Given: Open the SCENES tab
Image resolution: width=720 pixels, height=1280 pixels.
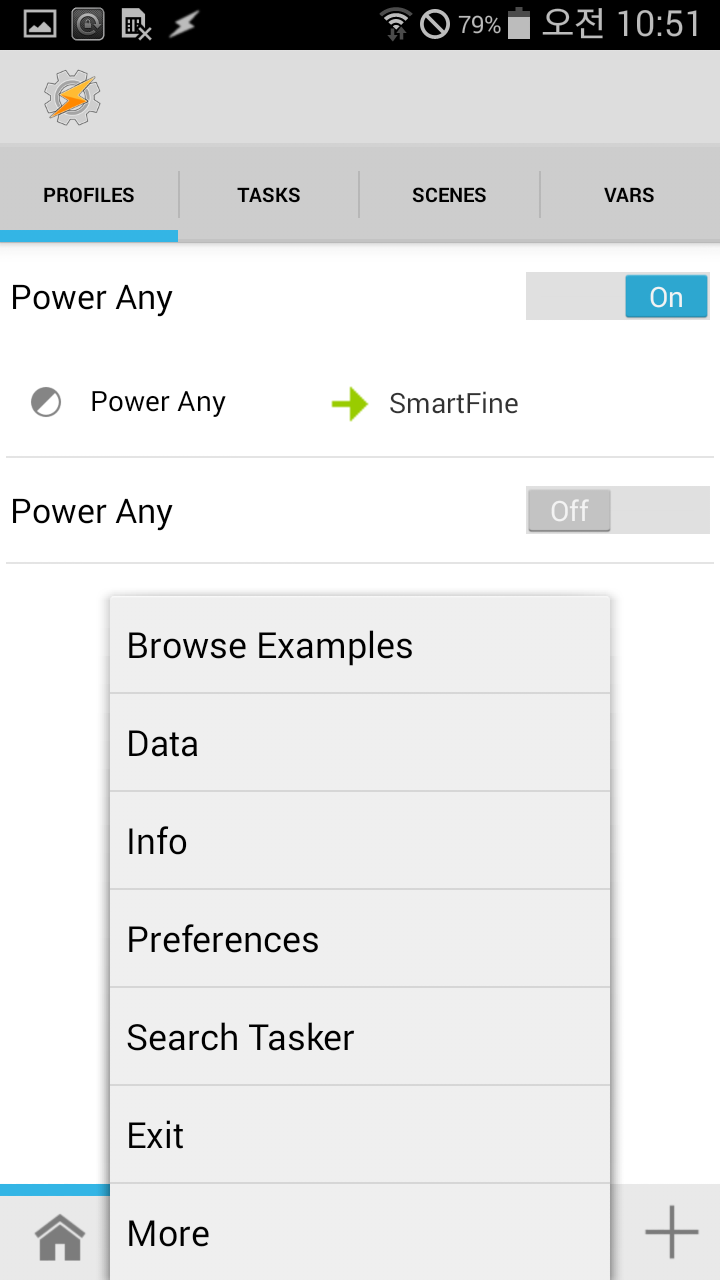Looking at the screenshot, I should pos(449,195).
